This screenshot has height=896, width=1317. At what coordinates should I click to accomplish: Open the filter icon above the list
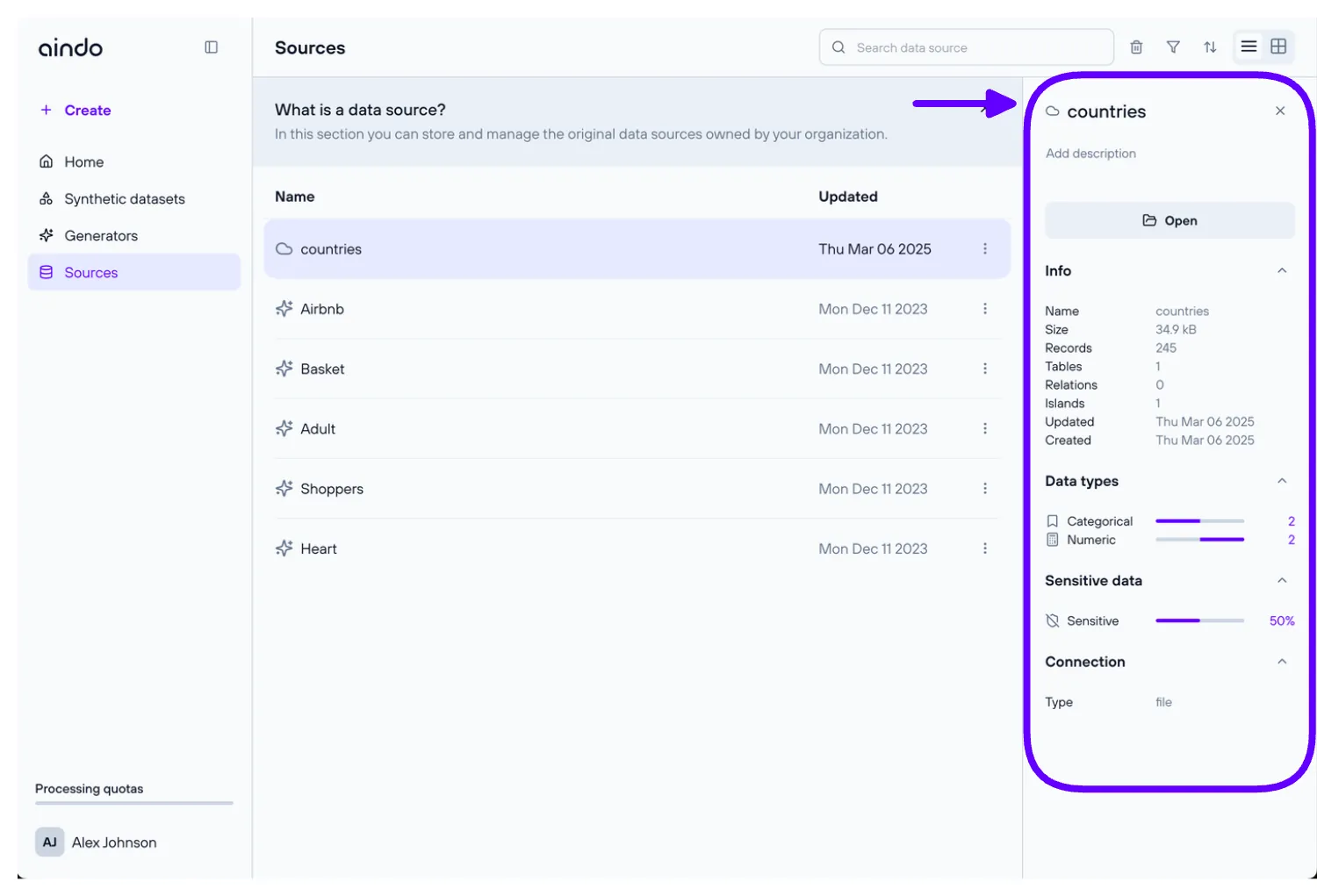click(x=1173, y=47)
